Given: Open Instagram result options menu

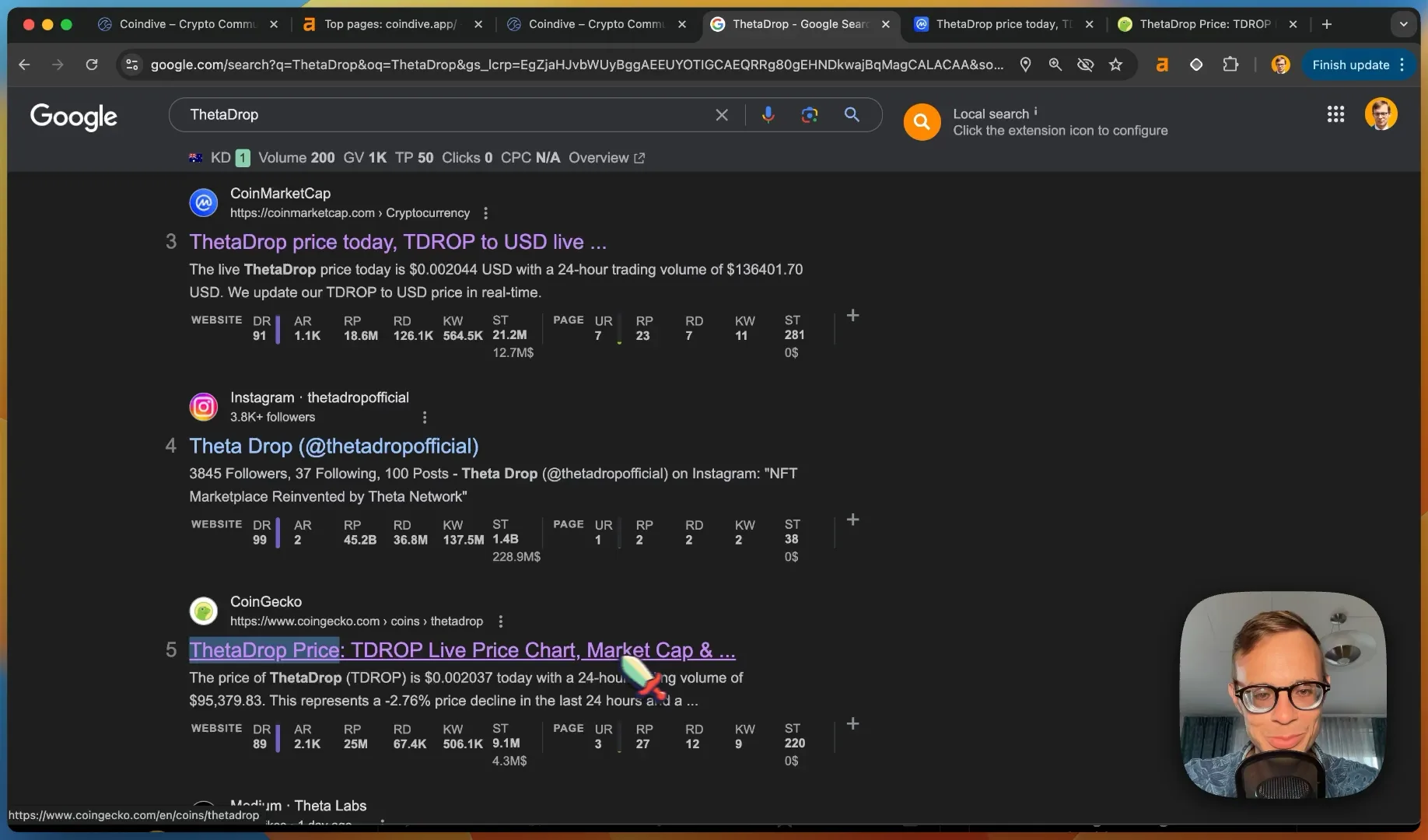Looking at the screenshot, I should point(425,418).
